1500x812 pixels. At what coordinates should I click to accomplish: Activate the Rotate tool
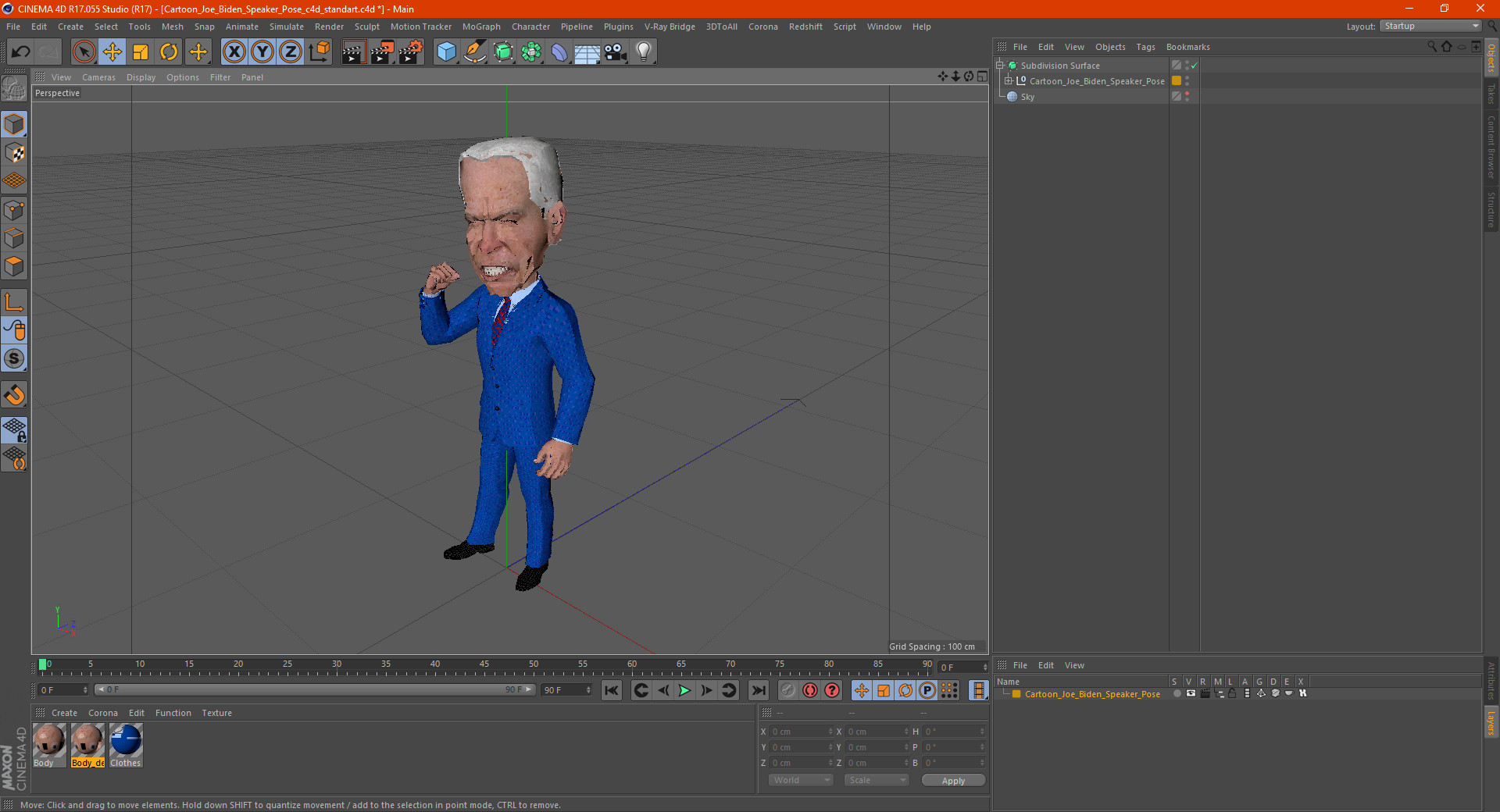pyautogui.click(x=169, y=52)
